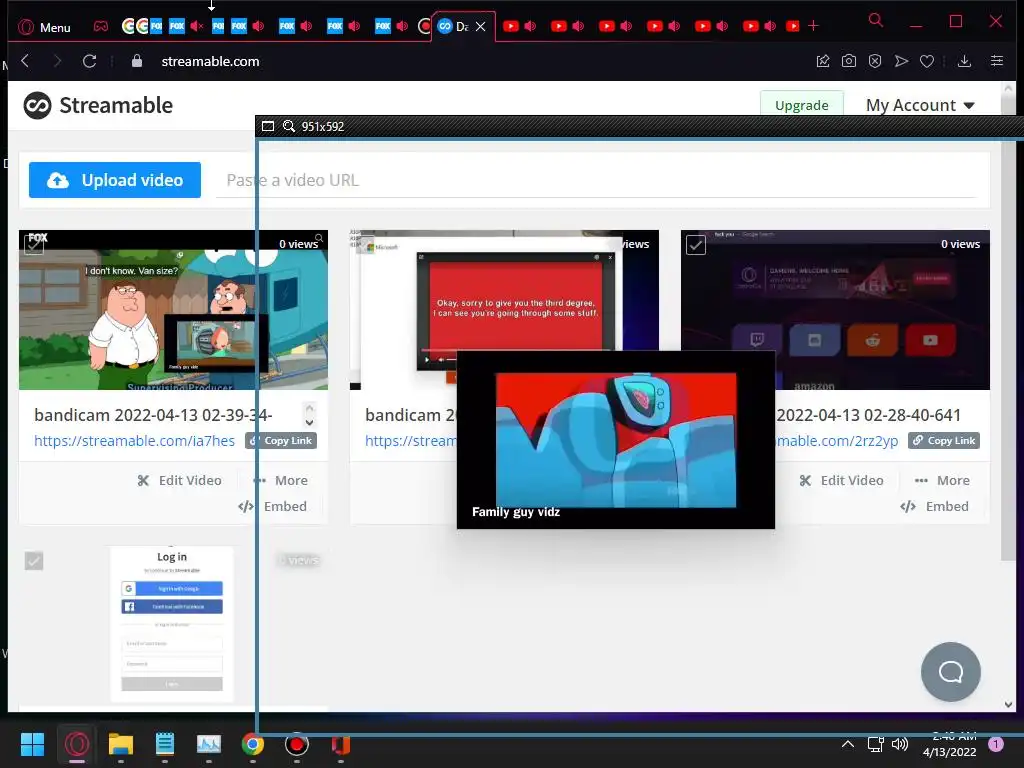This screenshot has width=1024, height=768.
Task: Click Edit Video on the ia7hes card
Action: tap(180, 481)
